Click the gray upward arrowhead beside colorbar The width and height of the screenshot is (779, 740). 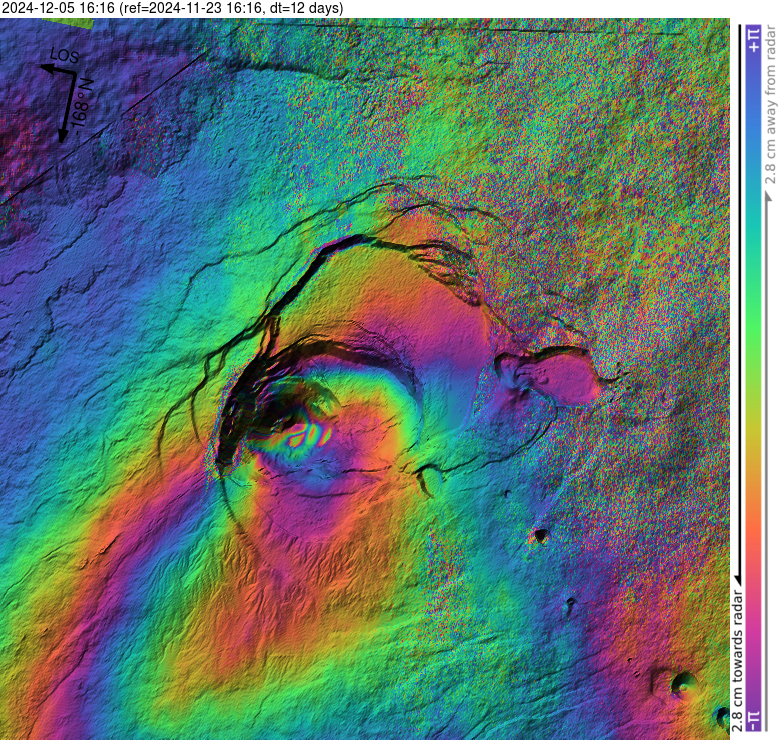(769, 196)
